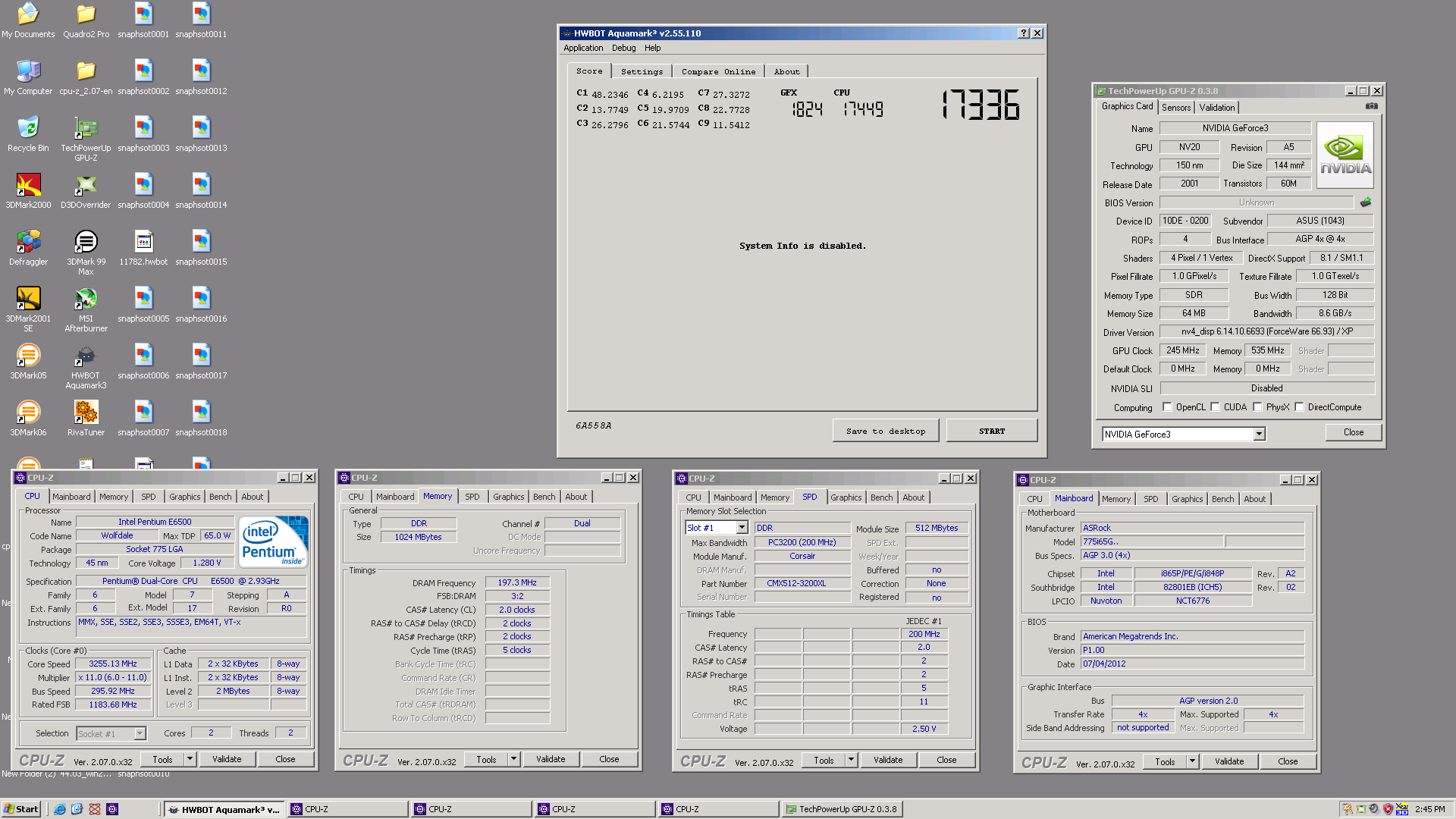
Task: Switch to the Settings tab in Aquamark3
Action: coord(642,71)
